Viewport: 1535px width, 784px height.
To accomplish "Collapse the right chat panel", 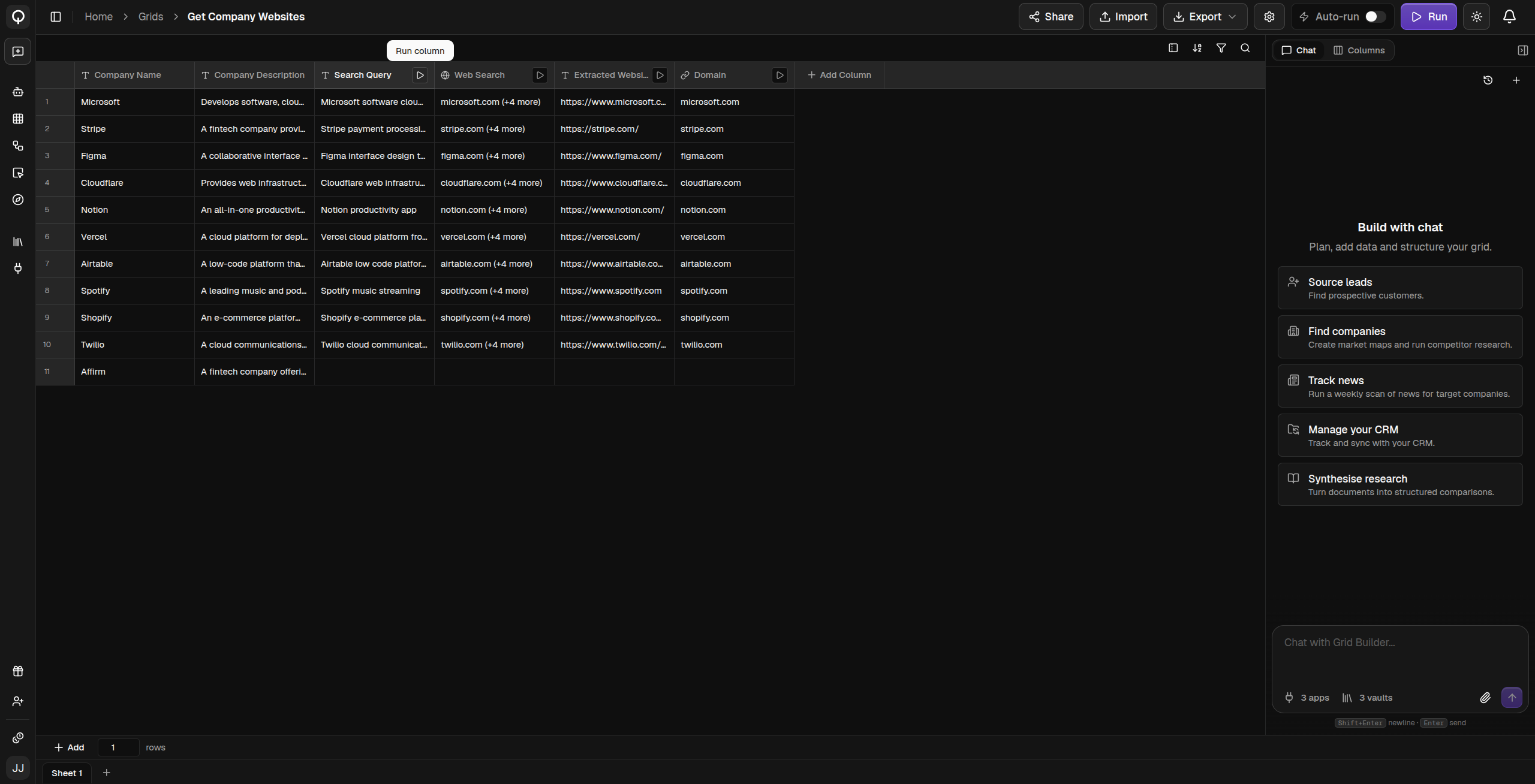I will click(x=1522, y=50).
